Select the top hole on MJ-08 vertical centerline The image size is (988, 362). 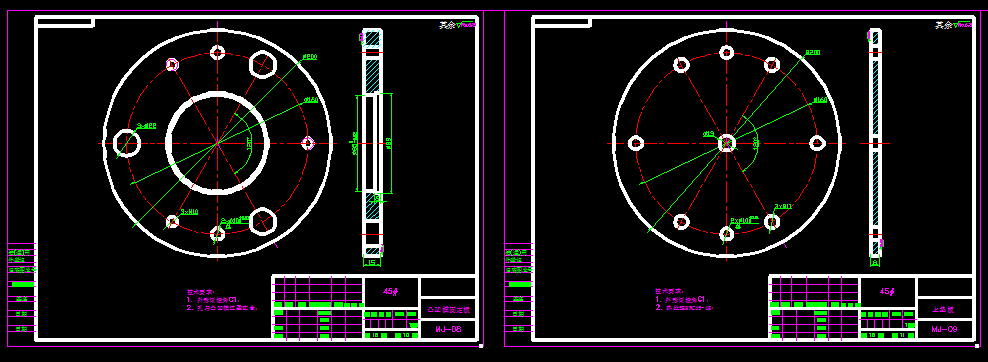(x=217, y=52)
